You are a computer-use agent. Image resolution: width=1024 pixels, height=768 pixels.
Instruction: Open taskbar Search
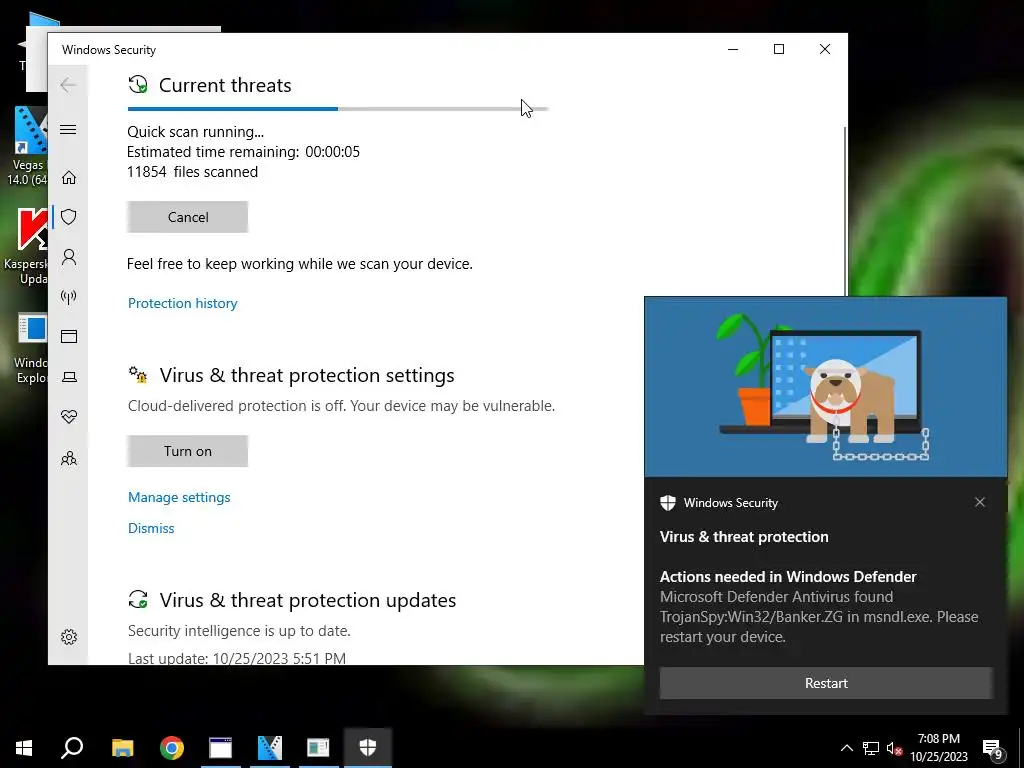pyautogui.click(x=72, y=748)
